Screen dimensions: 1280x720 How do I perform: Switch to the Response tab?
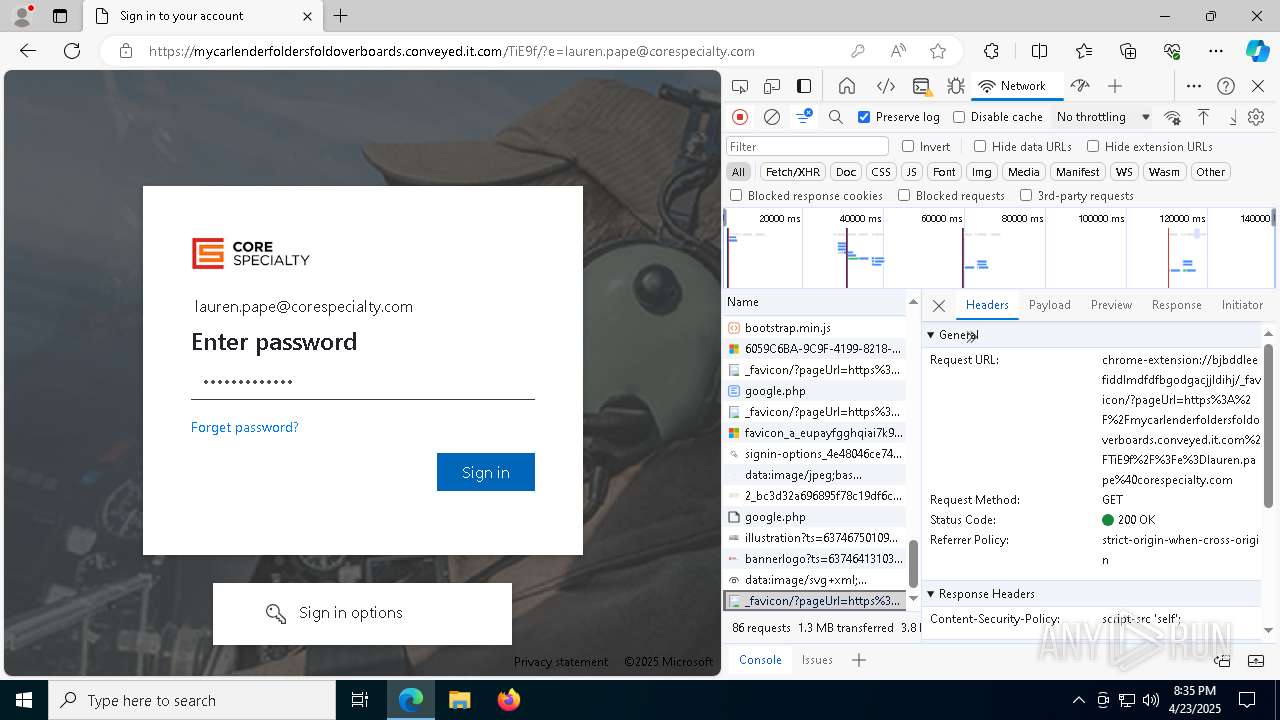click(1176, 305)
